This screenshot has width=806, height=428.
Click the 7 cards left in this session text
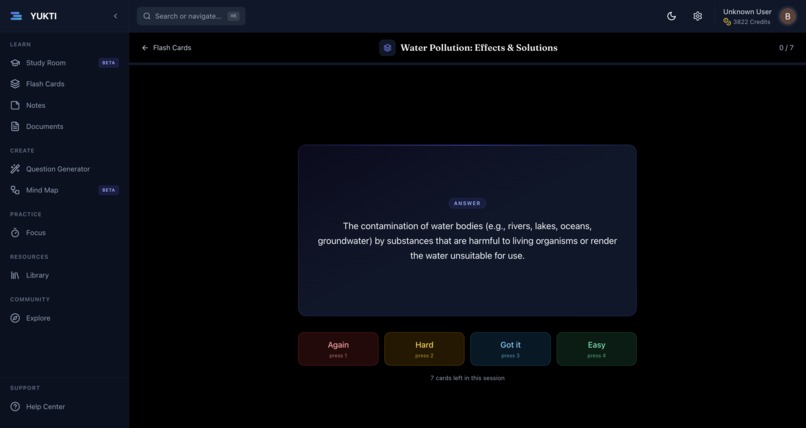pos(467,378)
